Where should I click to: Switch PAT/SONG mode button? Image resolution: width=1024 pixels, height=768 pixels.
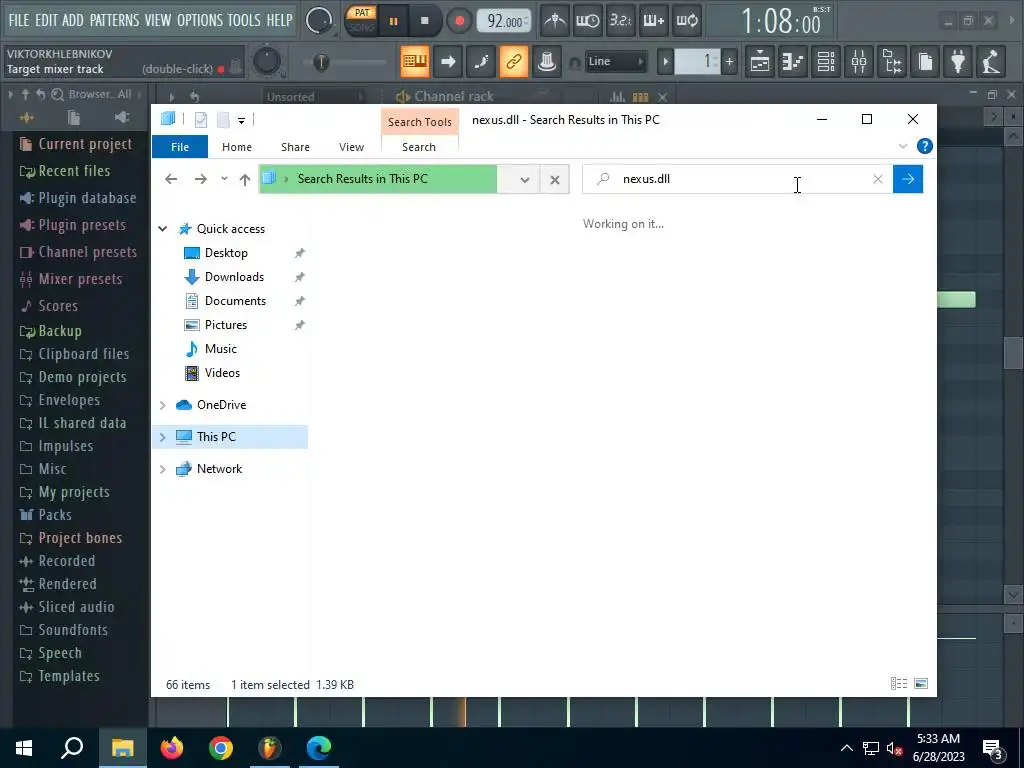361,21
